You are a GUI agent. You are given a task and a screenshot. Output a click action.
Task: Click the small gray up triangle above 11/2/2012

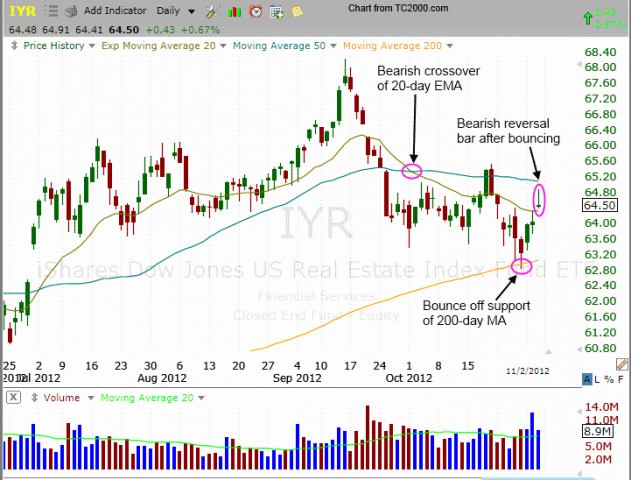549,352
